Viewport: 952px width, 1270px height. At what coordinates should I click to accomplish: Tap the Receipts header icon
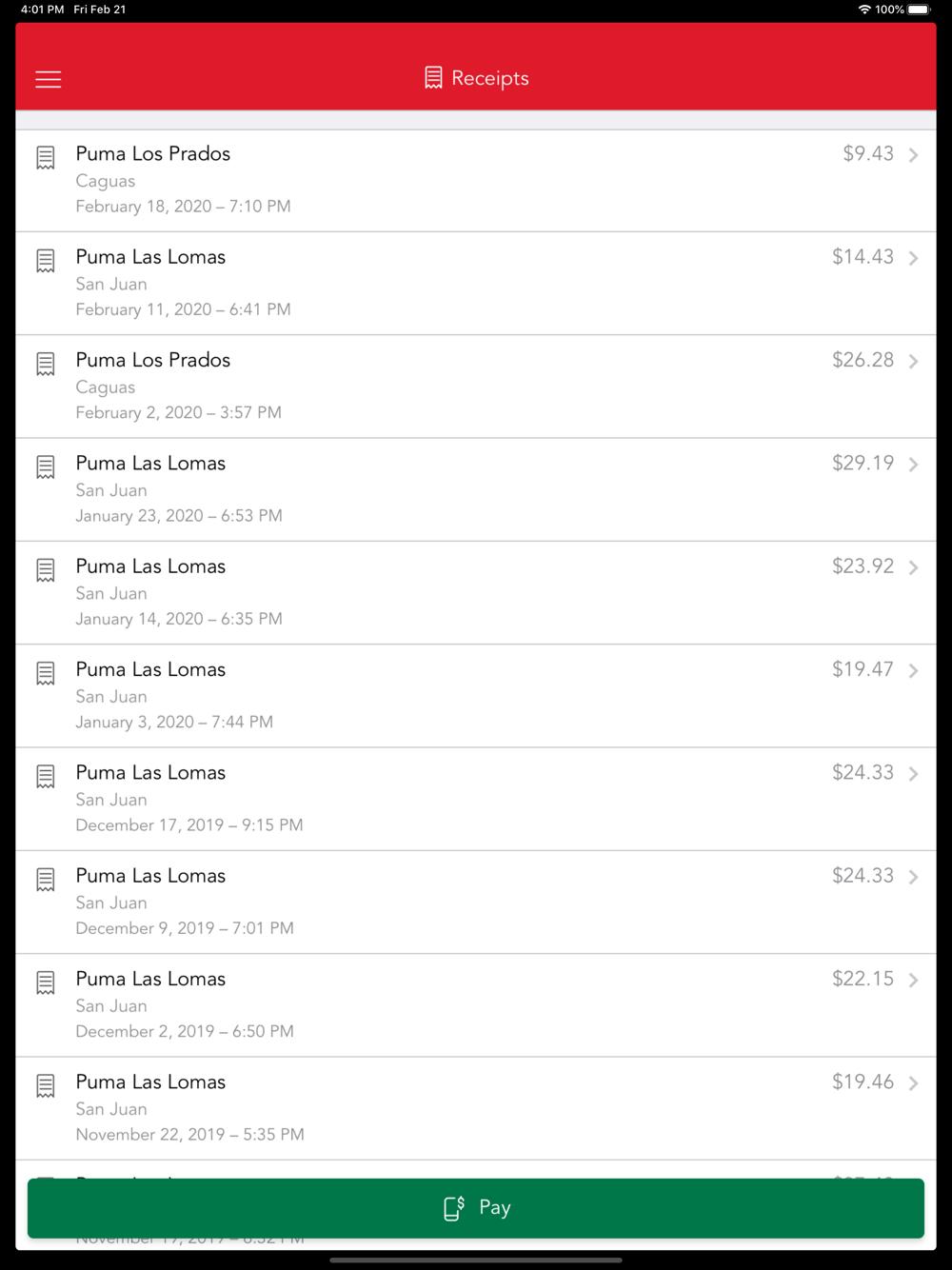coord(433,78)
